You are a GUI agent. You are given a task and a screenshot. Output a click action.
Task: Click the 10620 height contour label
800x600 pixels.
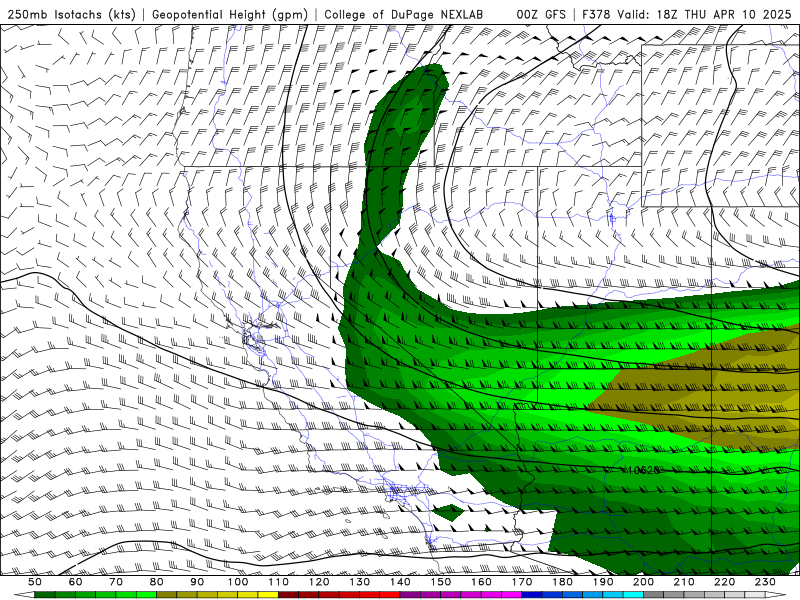(x=642, y=470)
